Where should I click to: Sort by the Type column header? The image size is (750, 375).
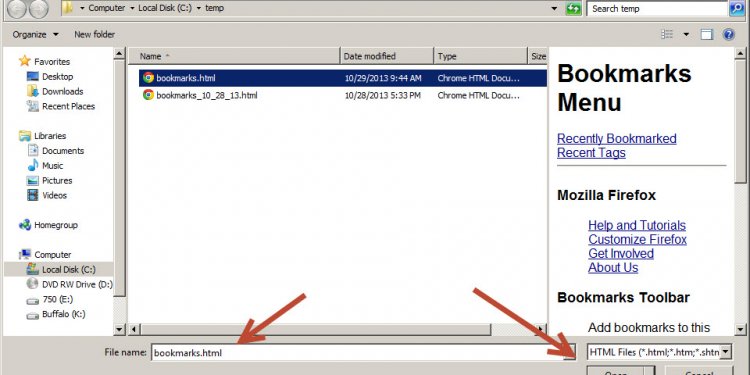click(x=480, y=56)
